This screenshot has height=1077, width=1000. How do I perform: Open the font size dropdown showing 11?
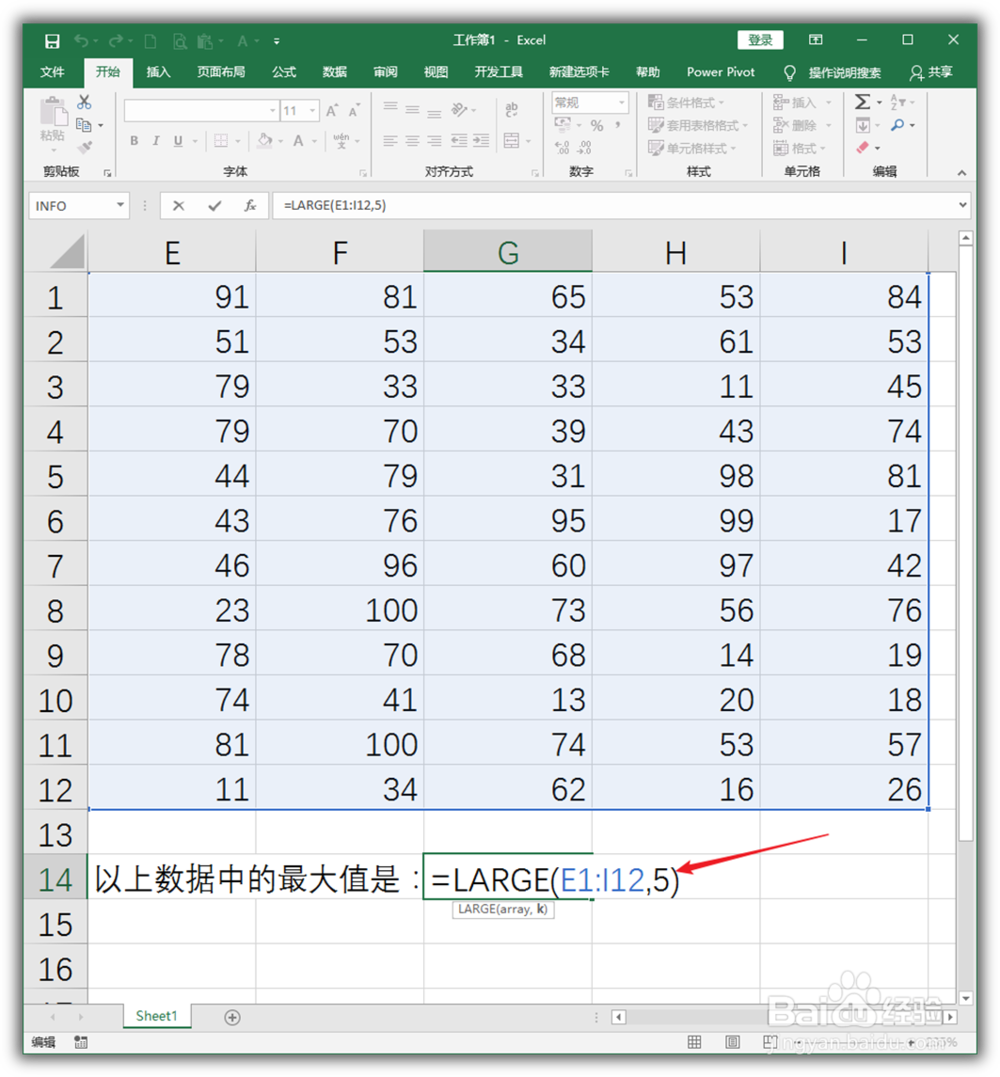pyautogui.click(x=310, y=110)
